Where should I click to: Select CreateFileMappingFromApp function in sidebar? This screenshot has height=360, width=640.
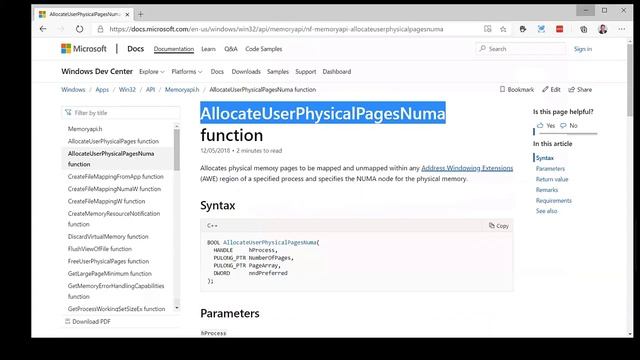pyautogui.click(x=116, y=177)
